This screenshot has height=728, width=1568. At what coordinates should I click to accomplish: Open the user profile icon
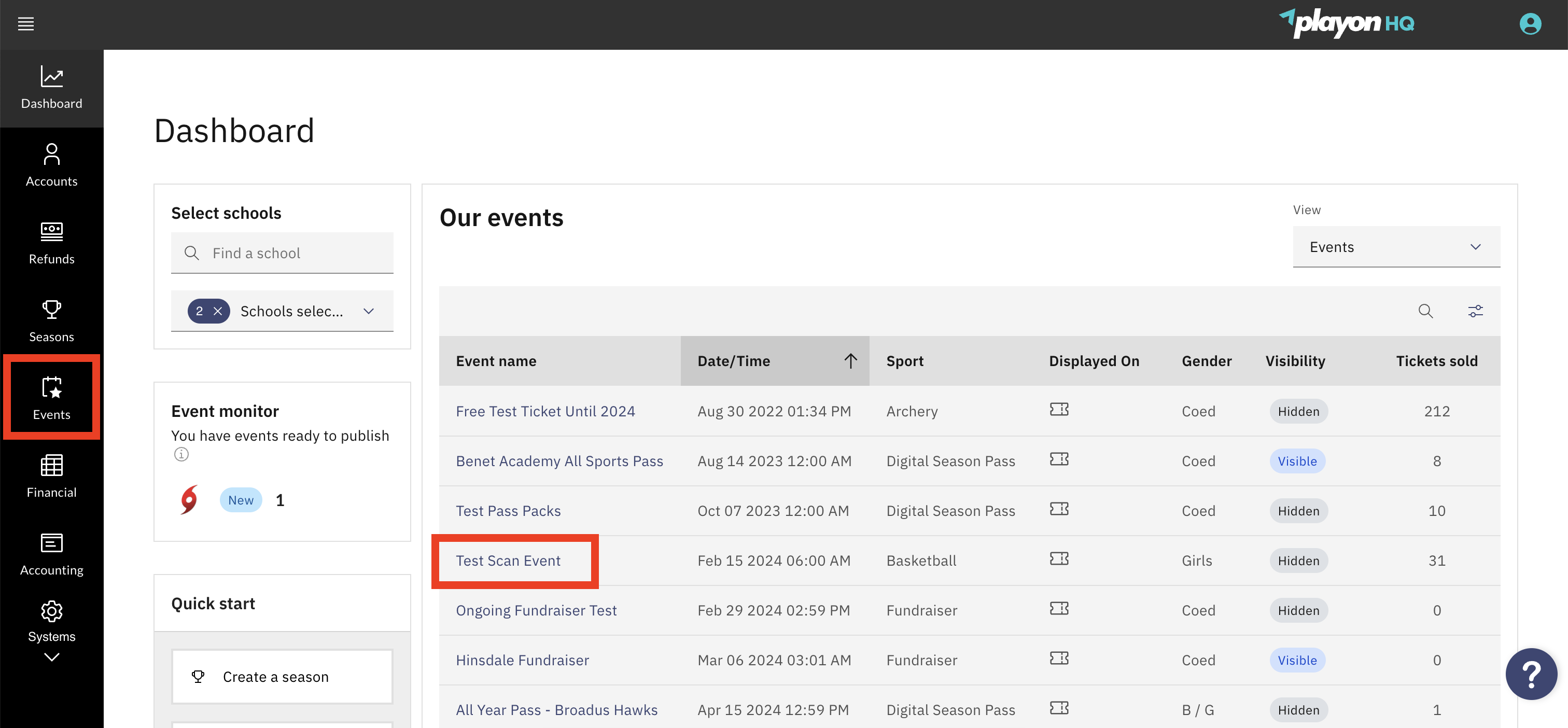click(x=1530, y=24)
